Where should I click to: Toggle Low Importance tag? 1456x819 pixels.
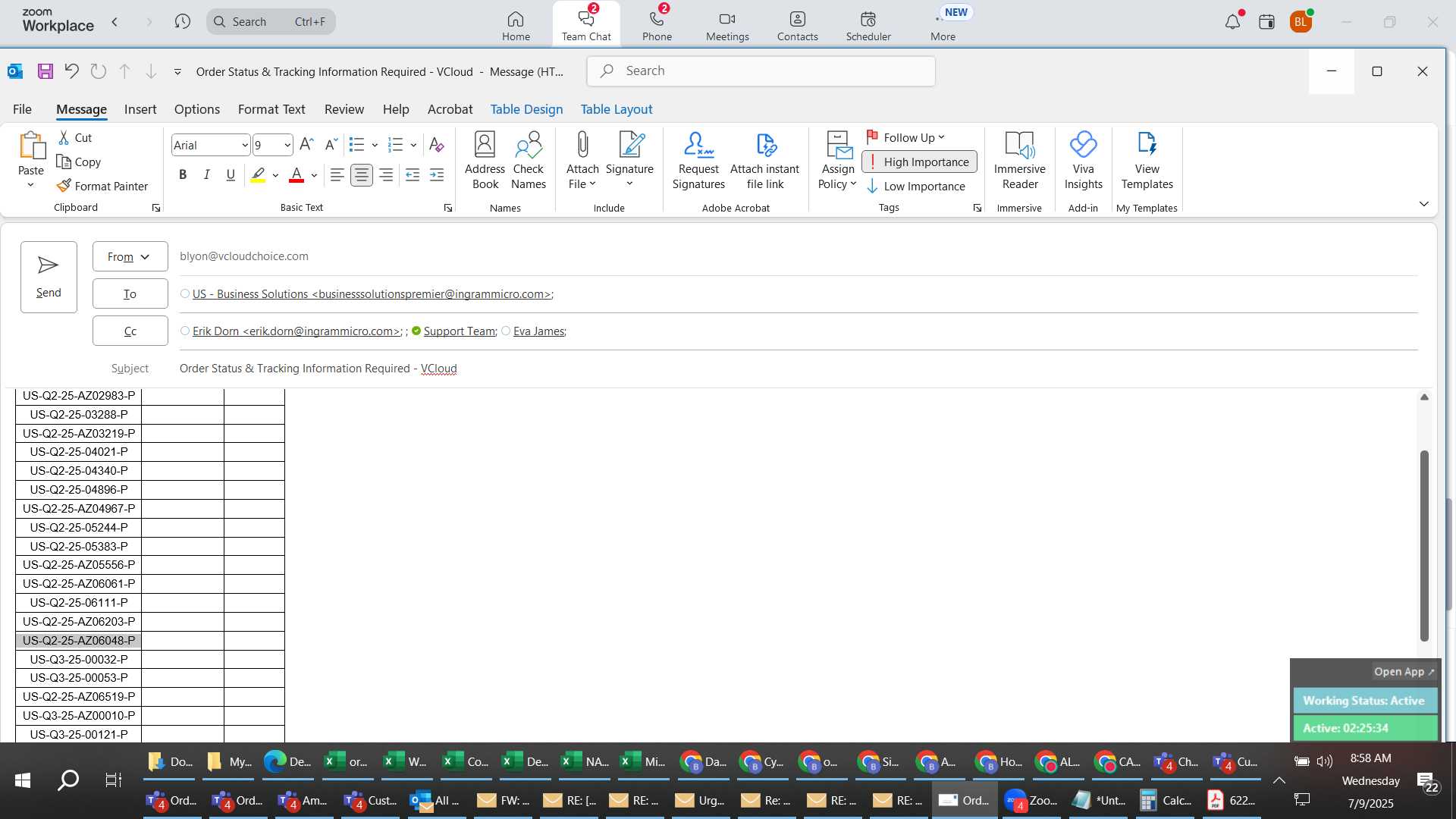coord(916,187)
